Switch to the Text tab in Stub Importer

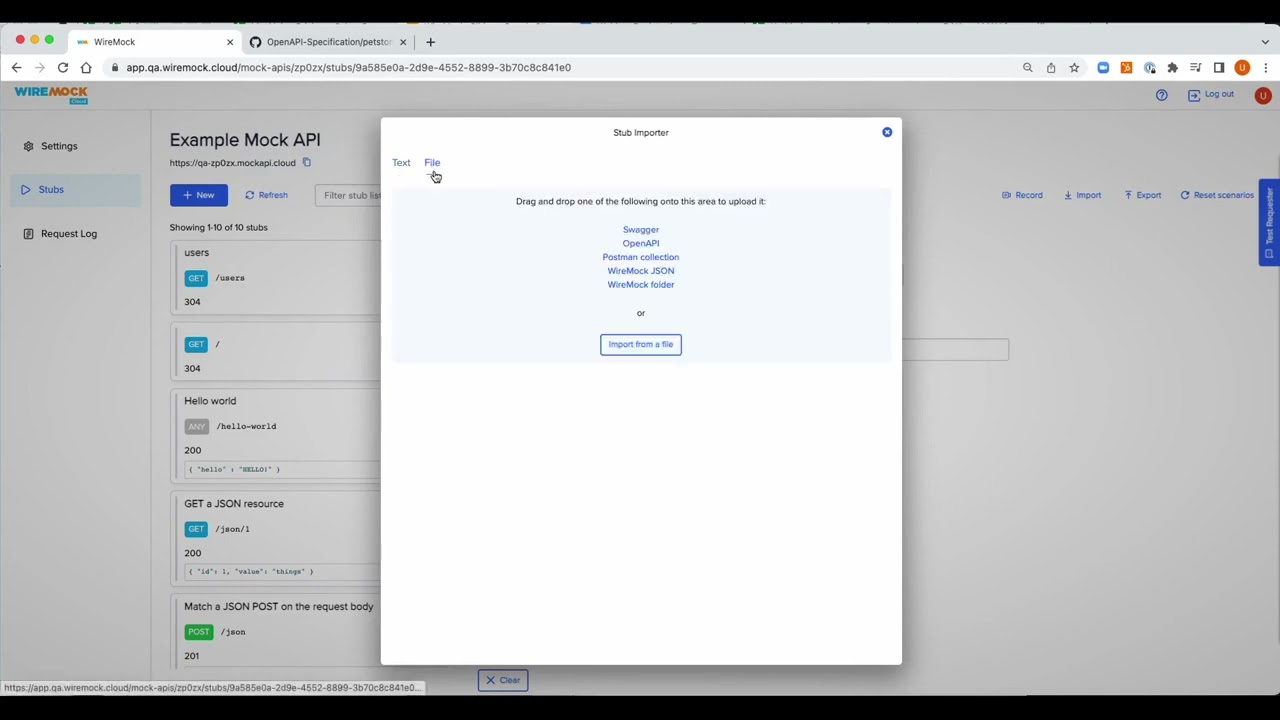point(401,163)
